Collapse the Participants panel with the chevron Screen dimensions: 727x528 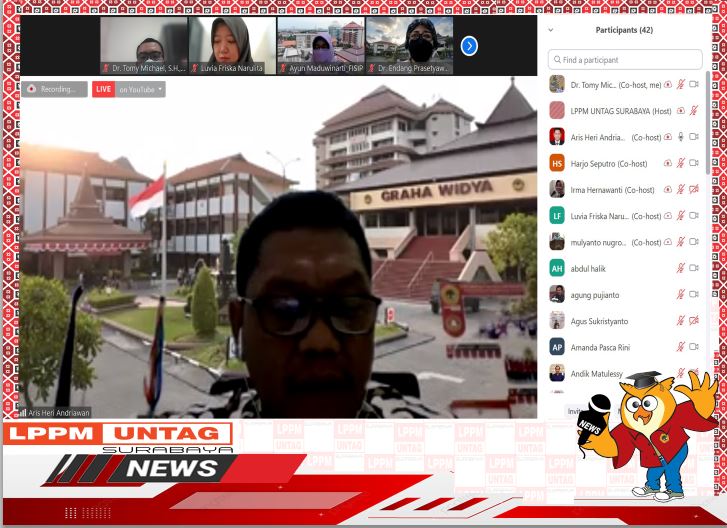(x=551, y=30)
